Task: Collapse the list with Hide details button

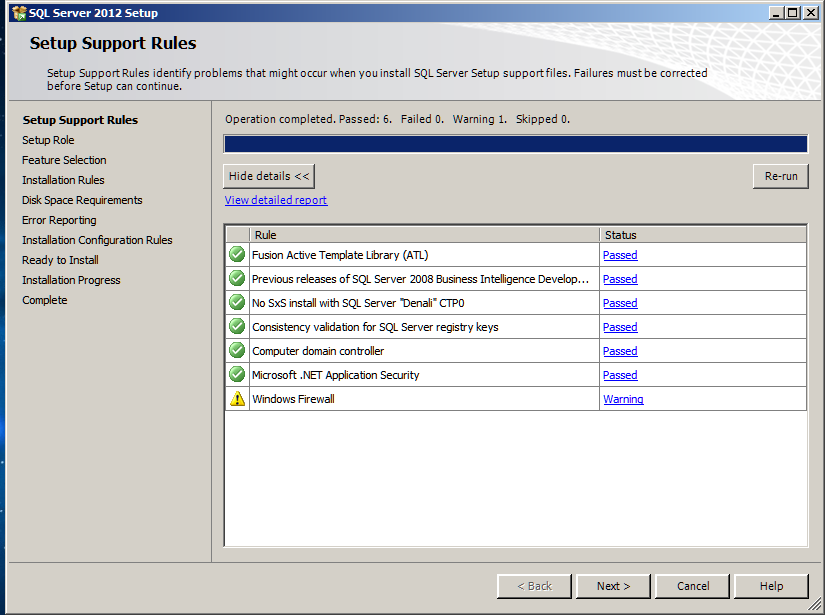Action: 269,176
